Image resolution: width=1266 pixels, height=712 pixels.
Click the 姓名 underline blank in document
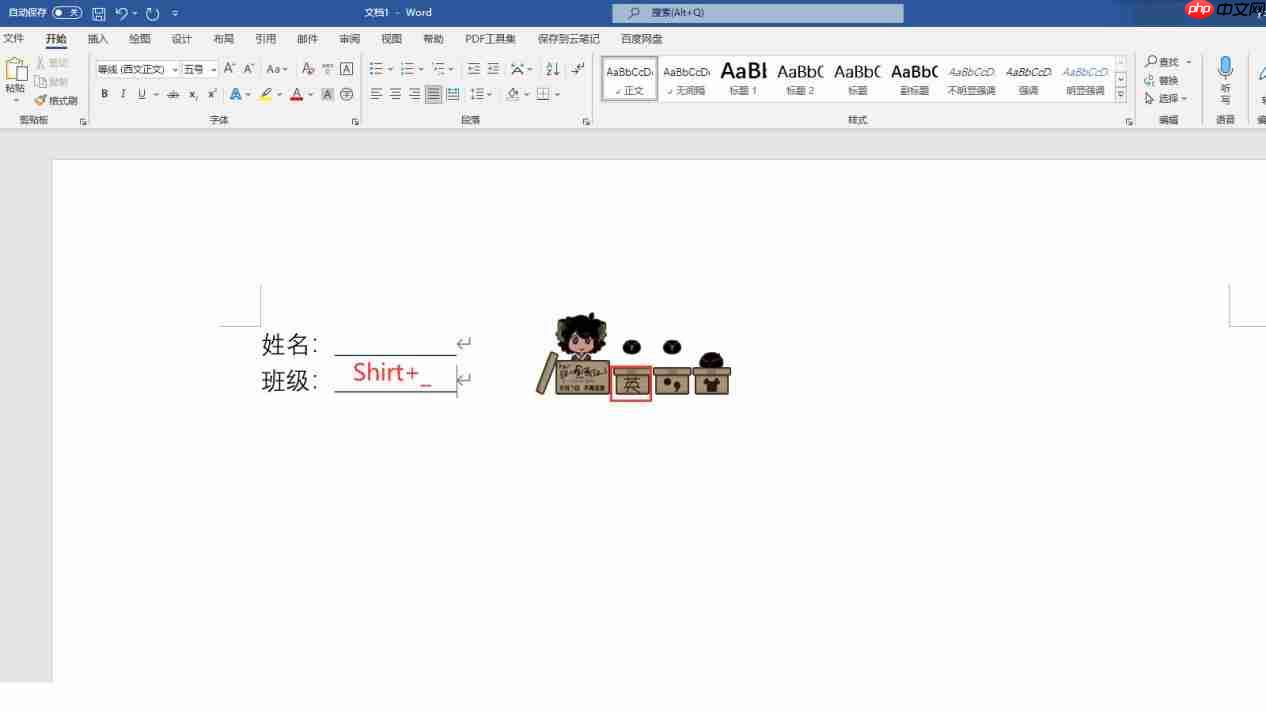395,345
